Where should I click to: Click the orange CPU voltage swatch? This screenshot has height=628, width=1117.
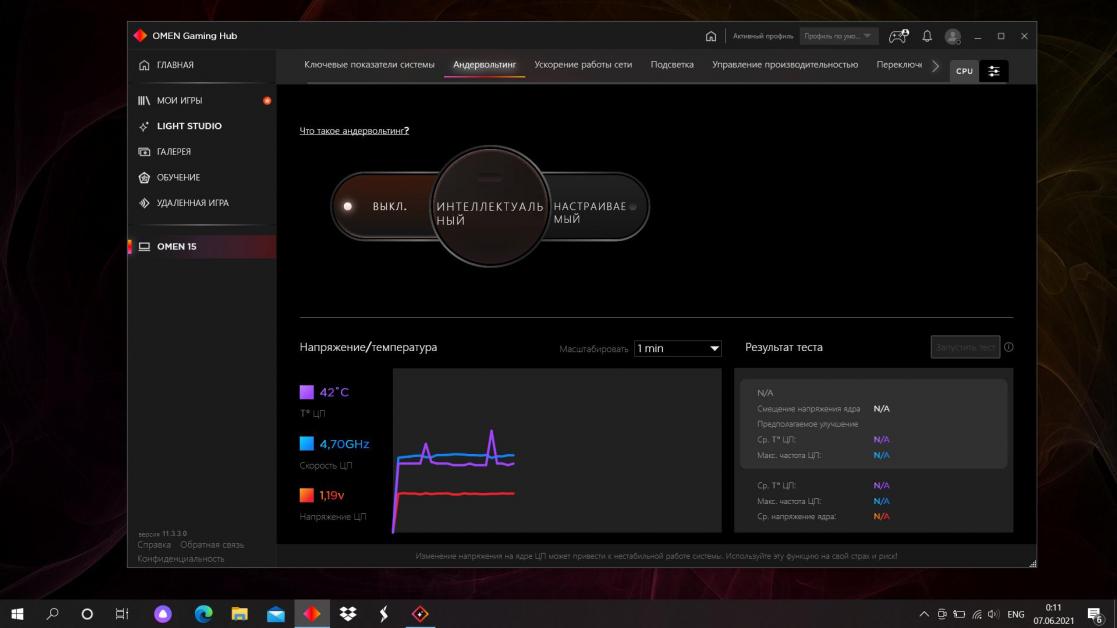coord(306,495)
